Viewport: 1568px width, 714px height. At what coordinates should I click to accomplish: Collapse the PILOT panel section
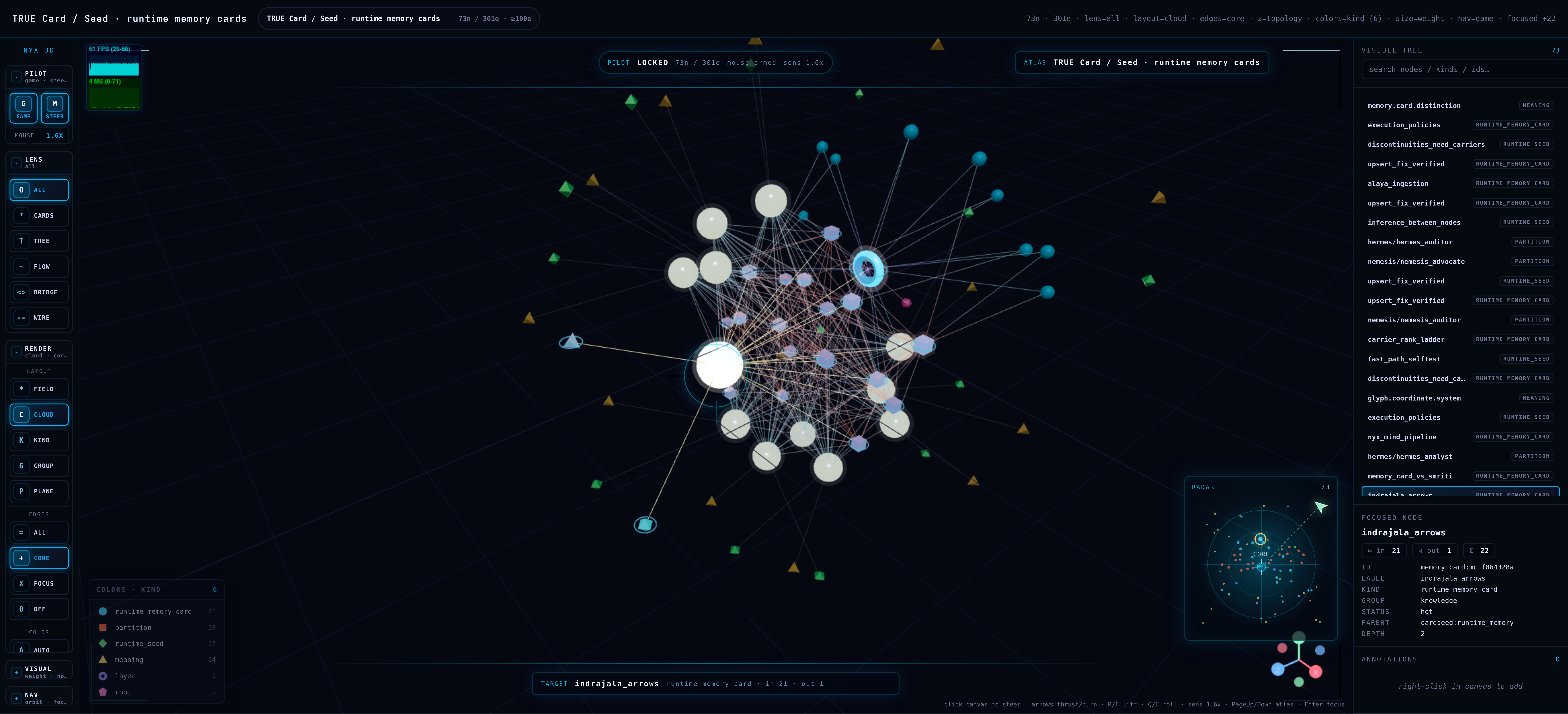(x=16, y=77)
